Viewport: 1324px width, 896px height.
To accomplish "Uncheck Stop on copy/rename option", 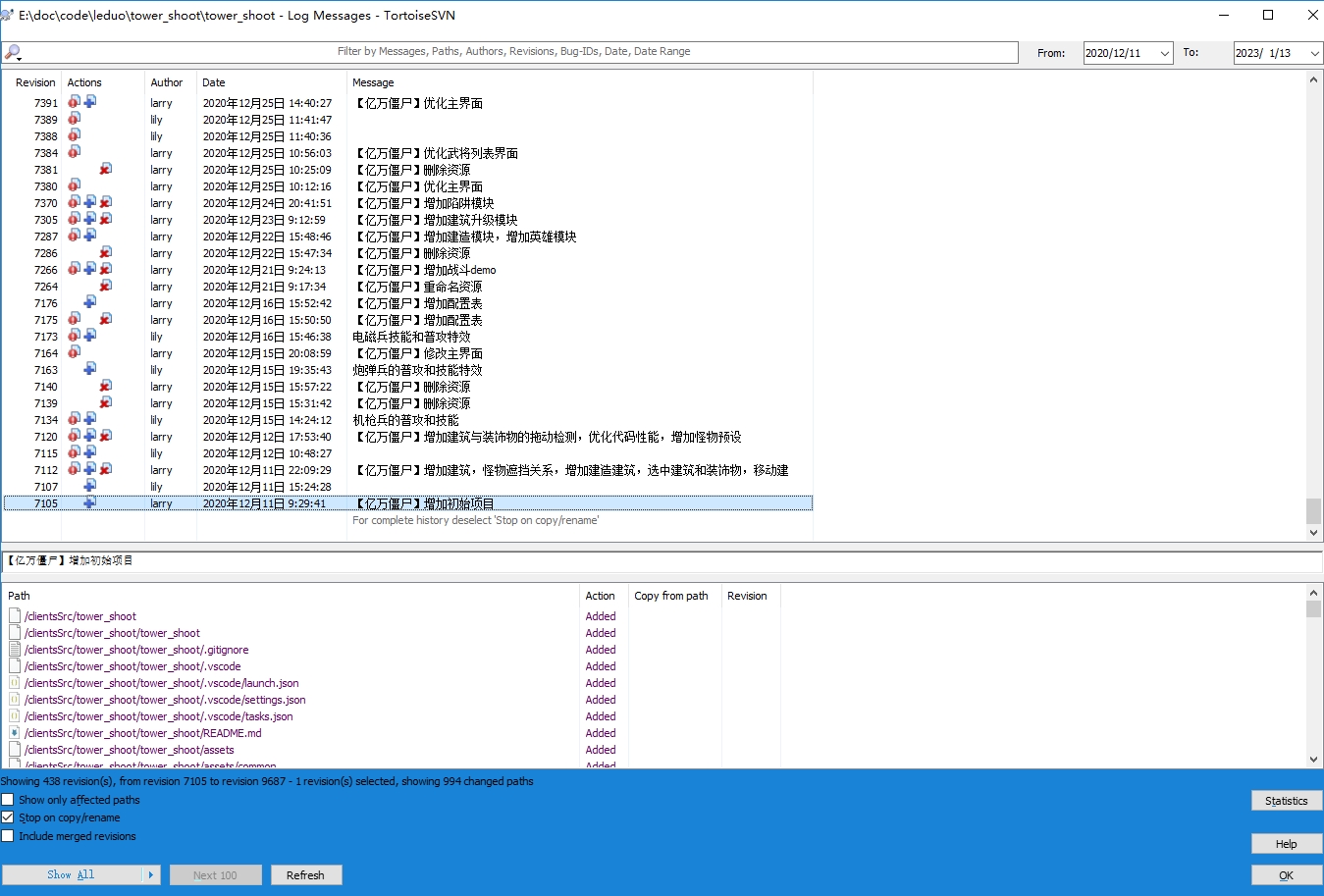I will (x=8, y=817).
